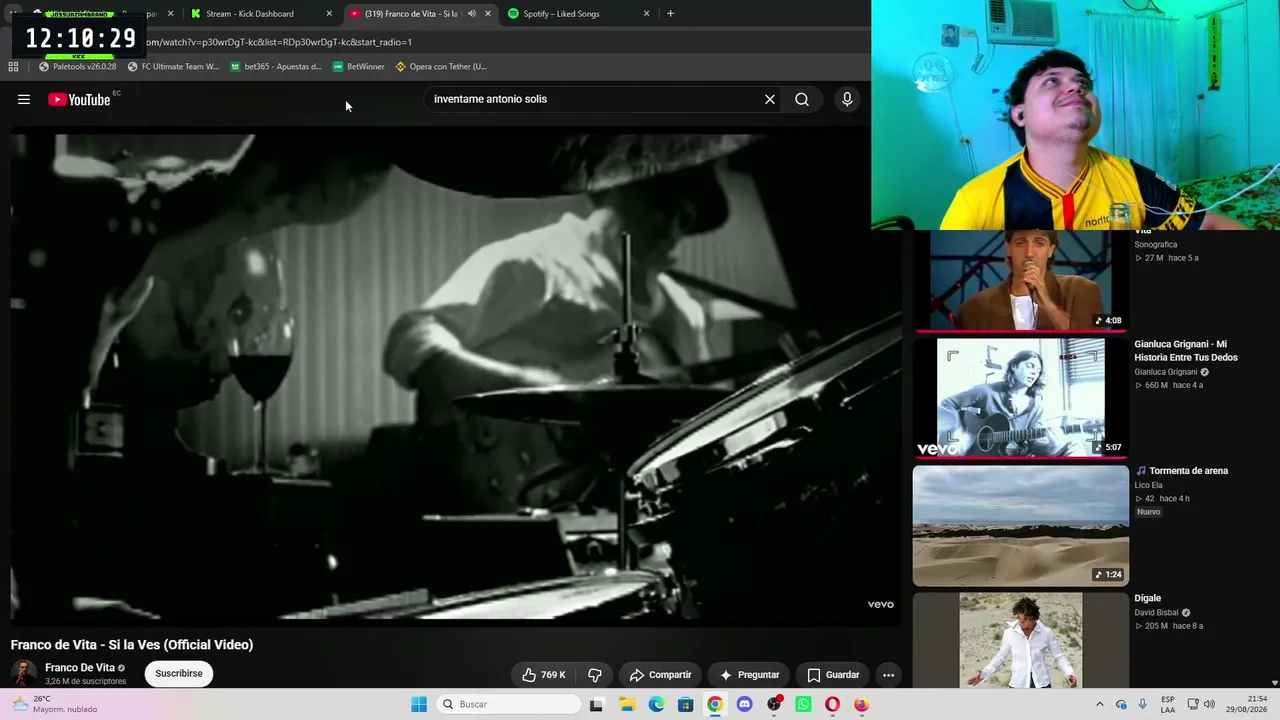The image size is (1280, 720).
Task: Clear the YouTube search text
Action: click(x=770, y=99)
